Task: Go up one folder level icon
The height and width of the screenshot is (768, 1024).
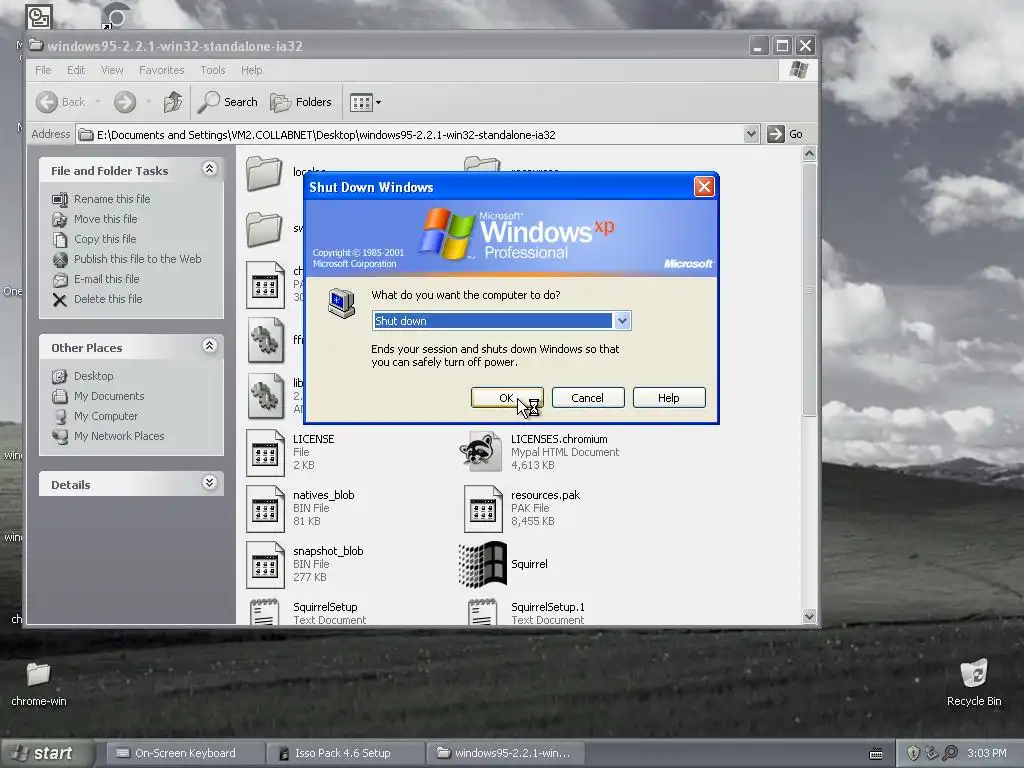Action: 173,102
